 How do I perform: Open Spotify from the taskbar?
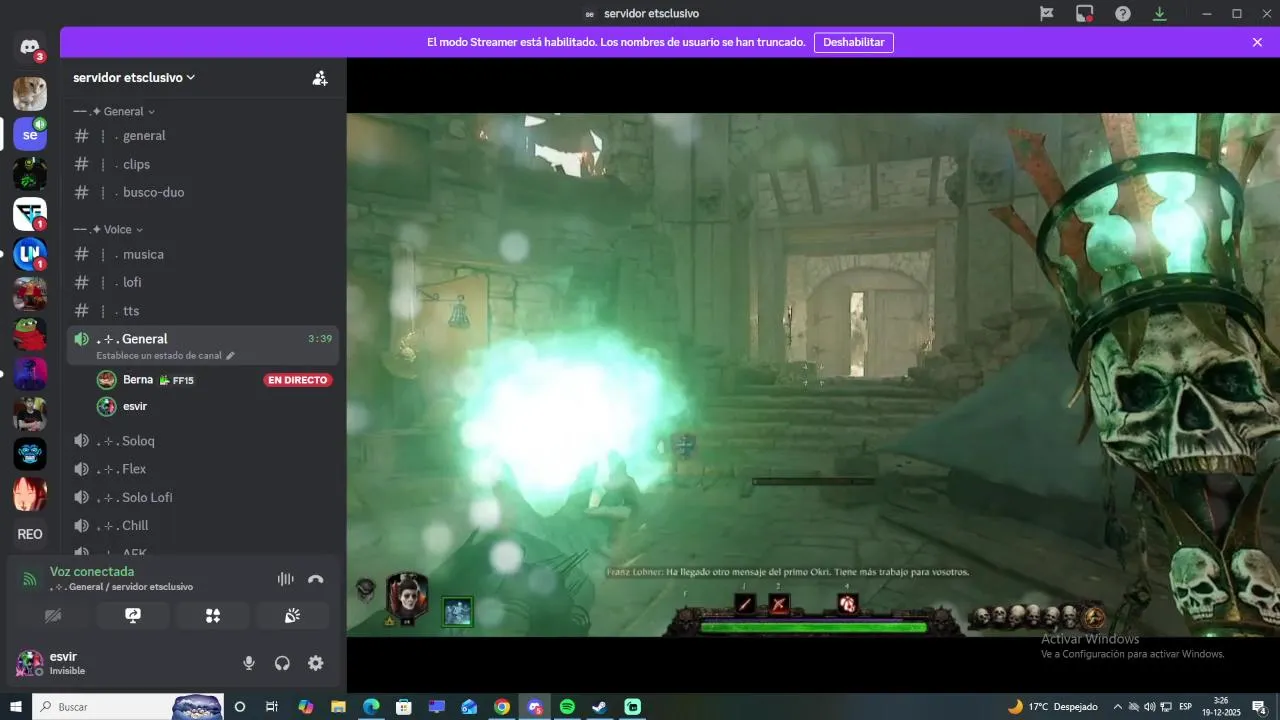(567, 707)
